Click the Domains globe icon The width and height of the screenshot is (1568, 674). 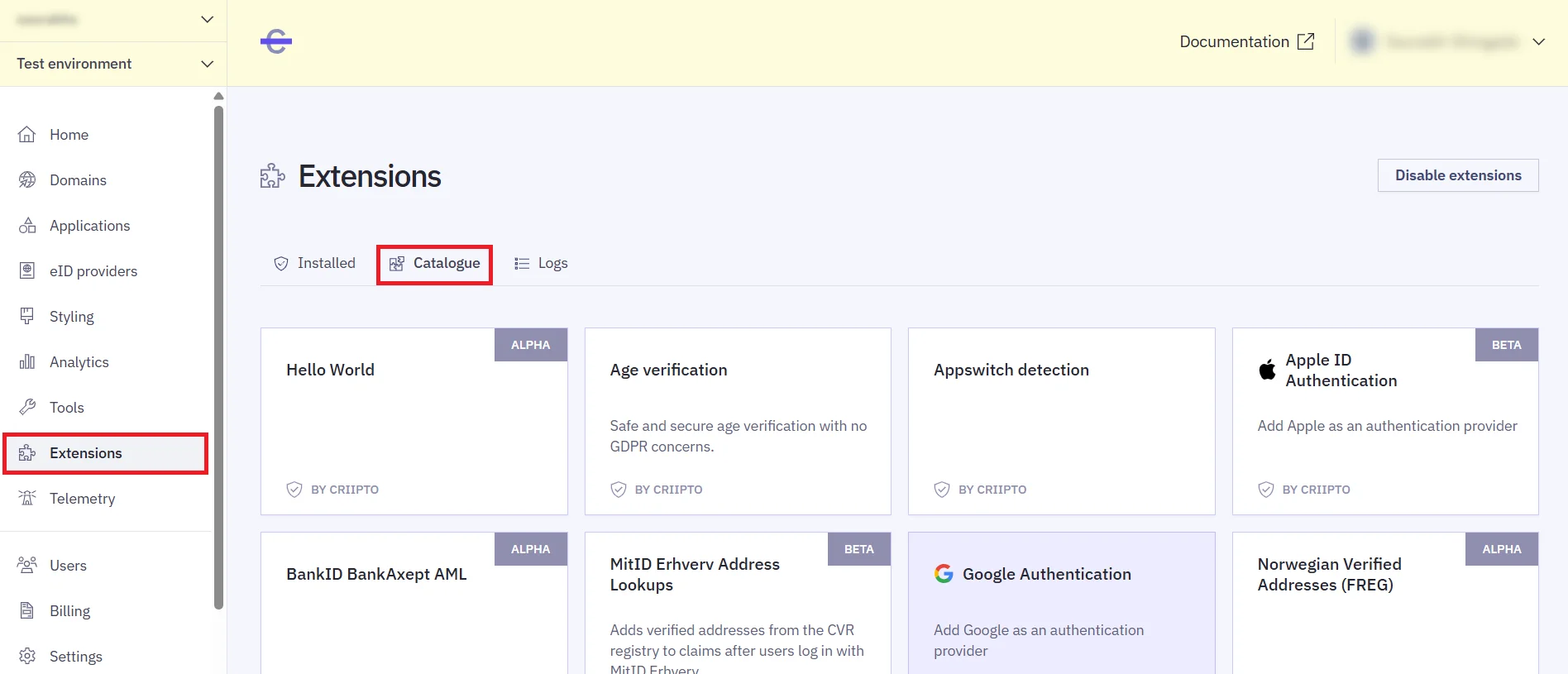tap(27, 180)
